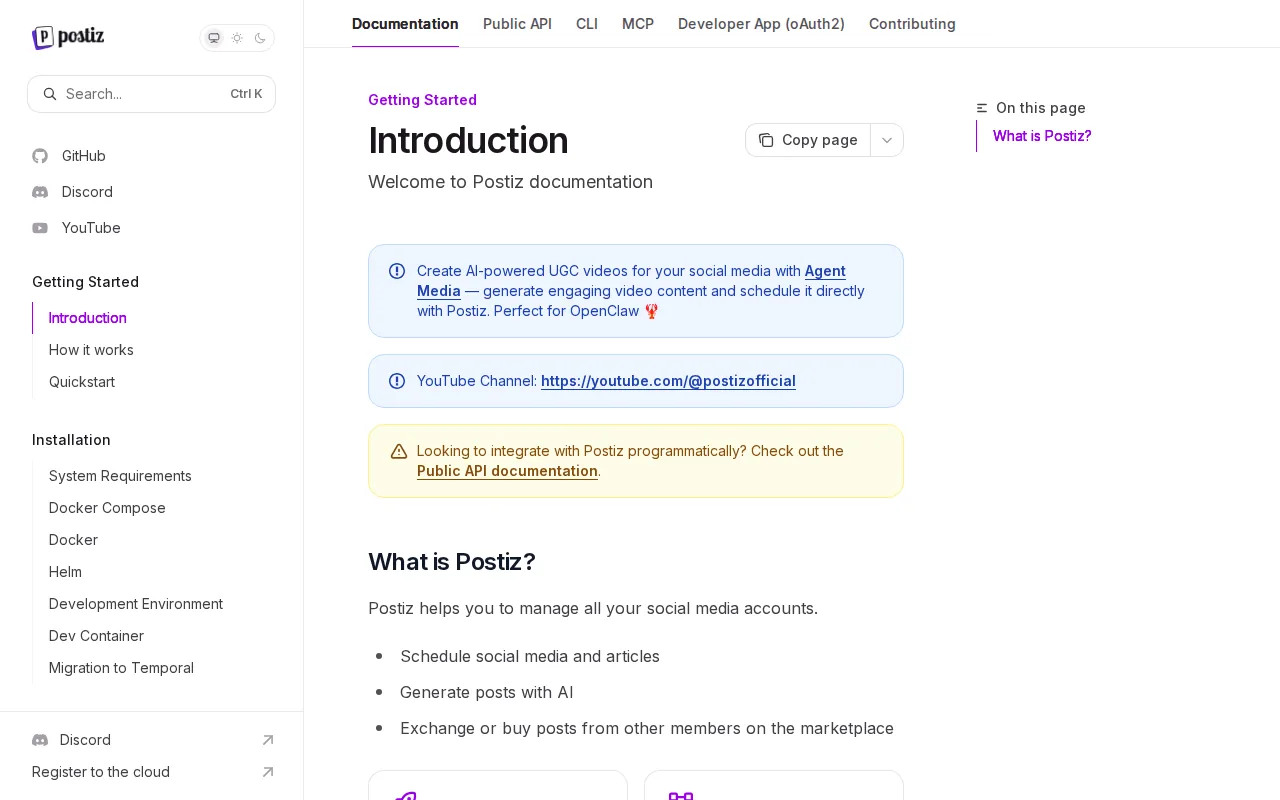Switch to light theme sun icon
Viewport: 1280px width, 800px height.
click(237, 38)
